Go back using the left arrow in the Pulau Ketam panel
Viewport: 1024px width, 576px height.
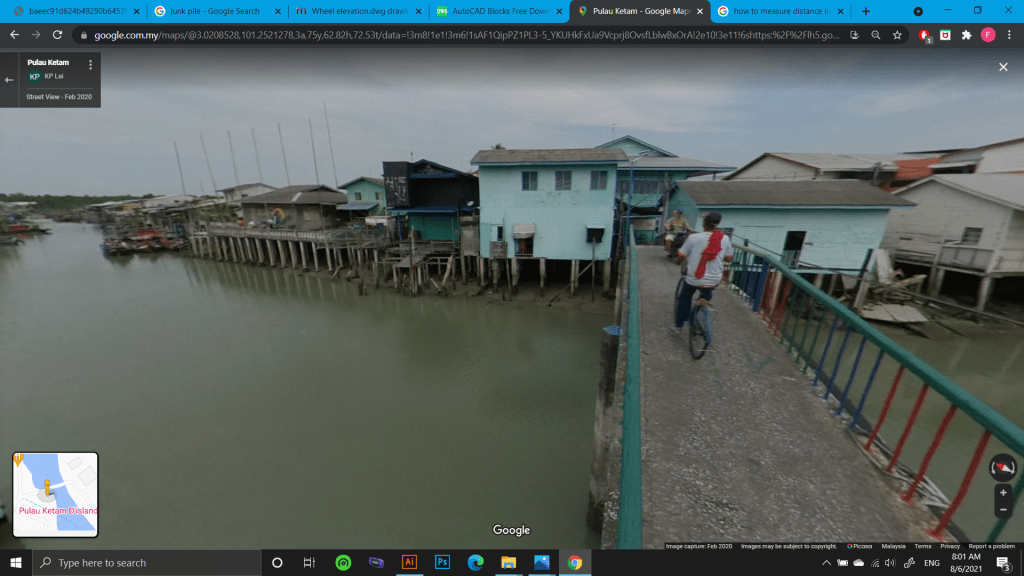(x=10, y=80)
